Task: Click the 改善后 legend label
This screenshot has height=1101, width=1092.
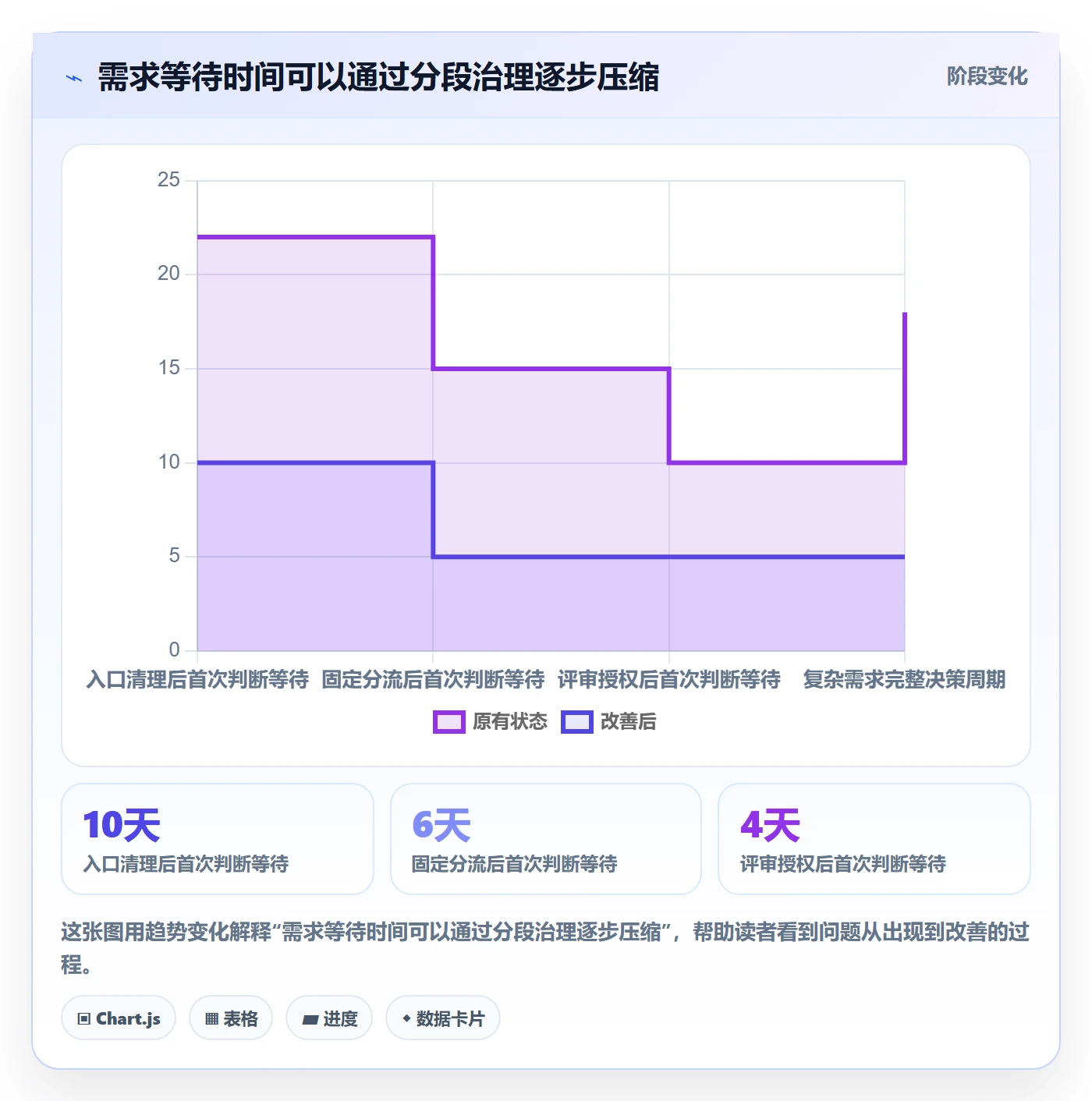Action: pyautogui.click(x=629, y=722)
